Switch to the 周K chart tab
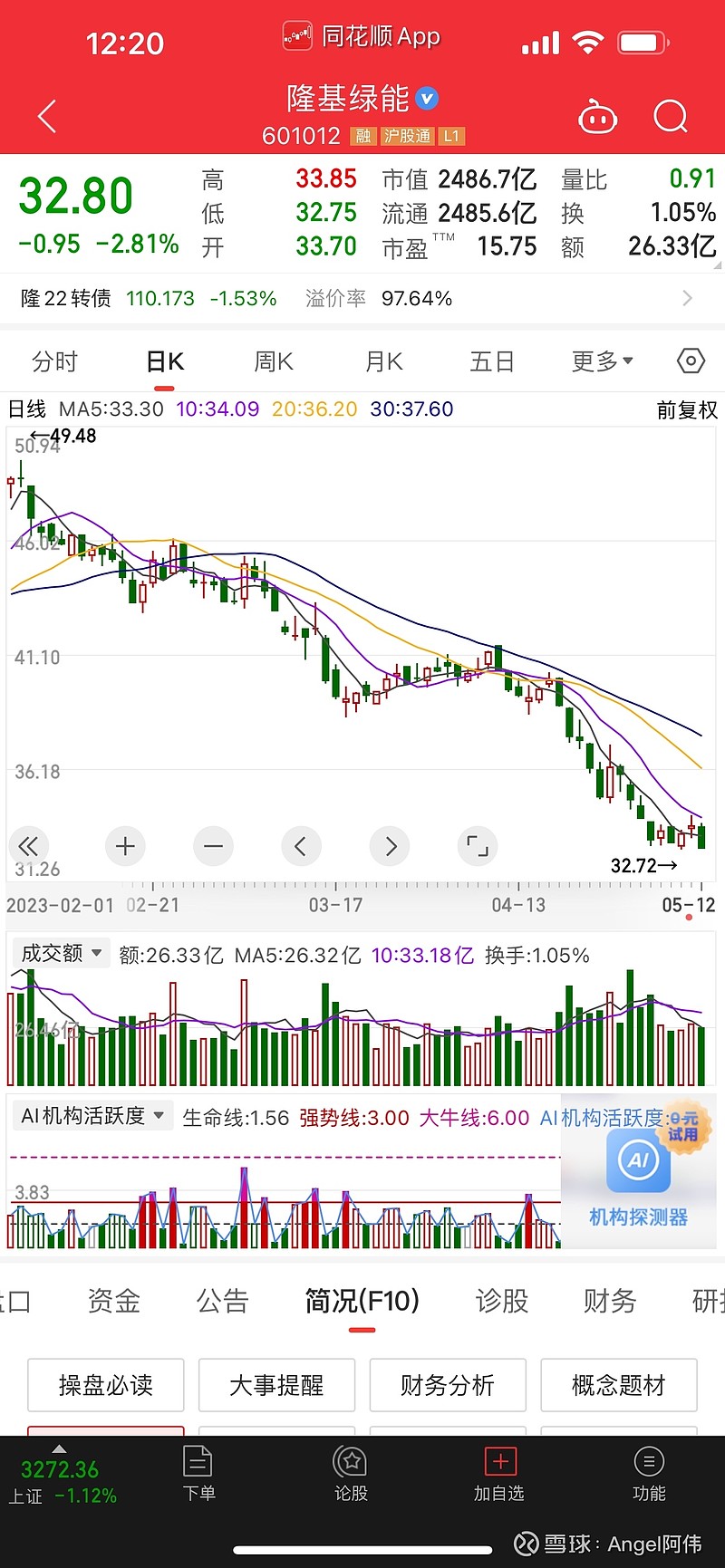This screenshot has width=725, height=1568. tap(274, 361)
